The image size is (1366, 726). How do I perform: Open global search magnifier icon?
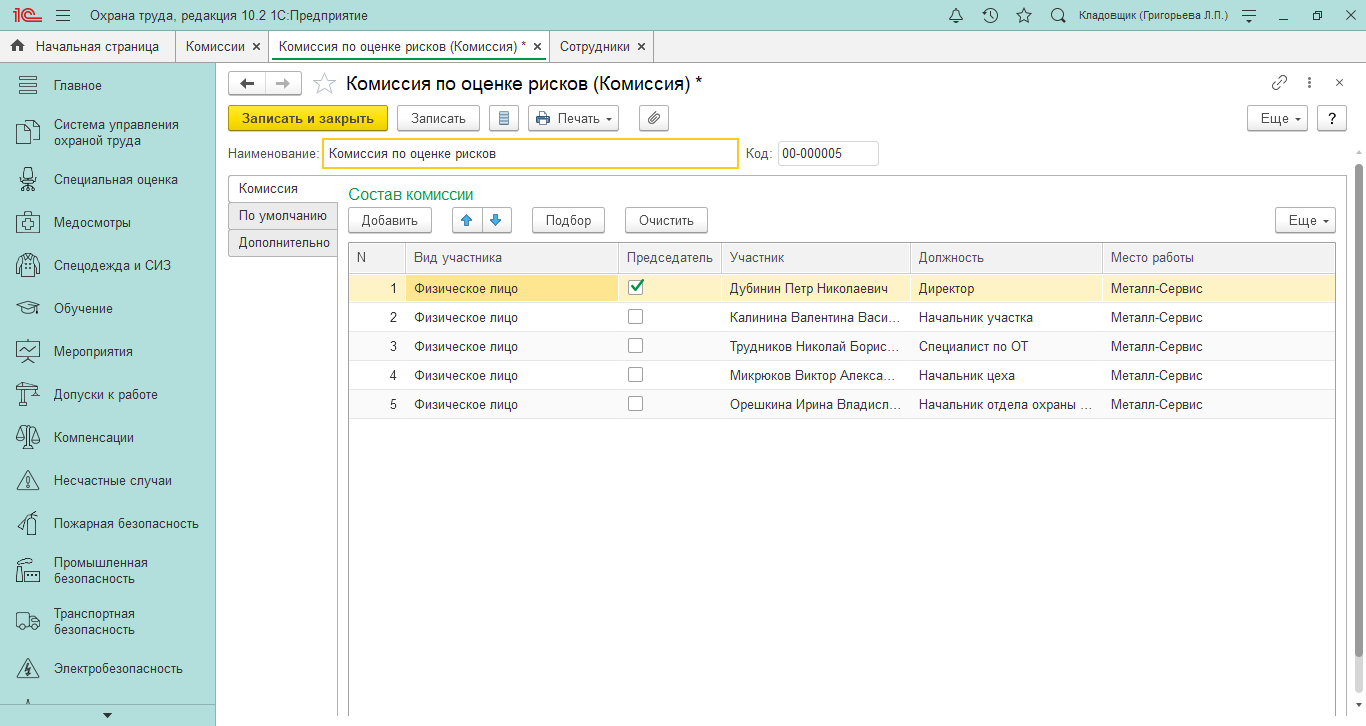pos(1058,15)
